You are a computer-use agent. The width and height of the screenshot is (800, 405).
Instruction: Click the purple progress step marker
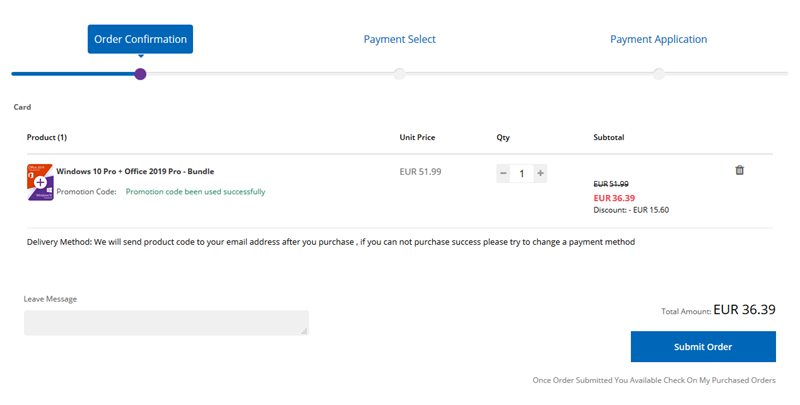point(140,74)
